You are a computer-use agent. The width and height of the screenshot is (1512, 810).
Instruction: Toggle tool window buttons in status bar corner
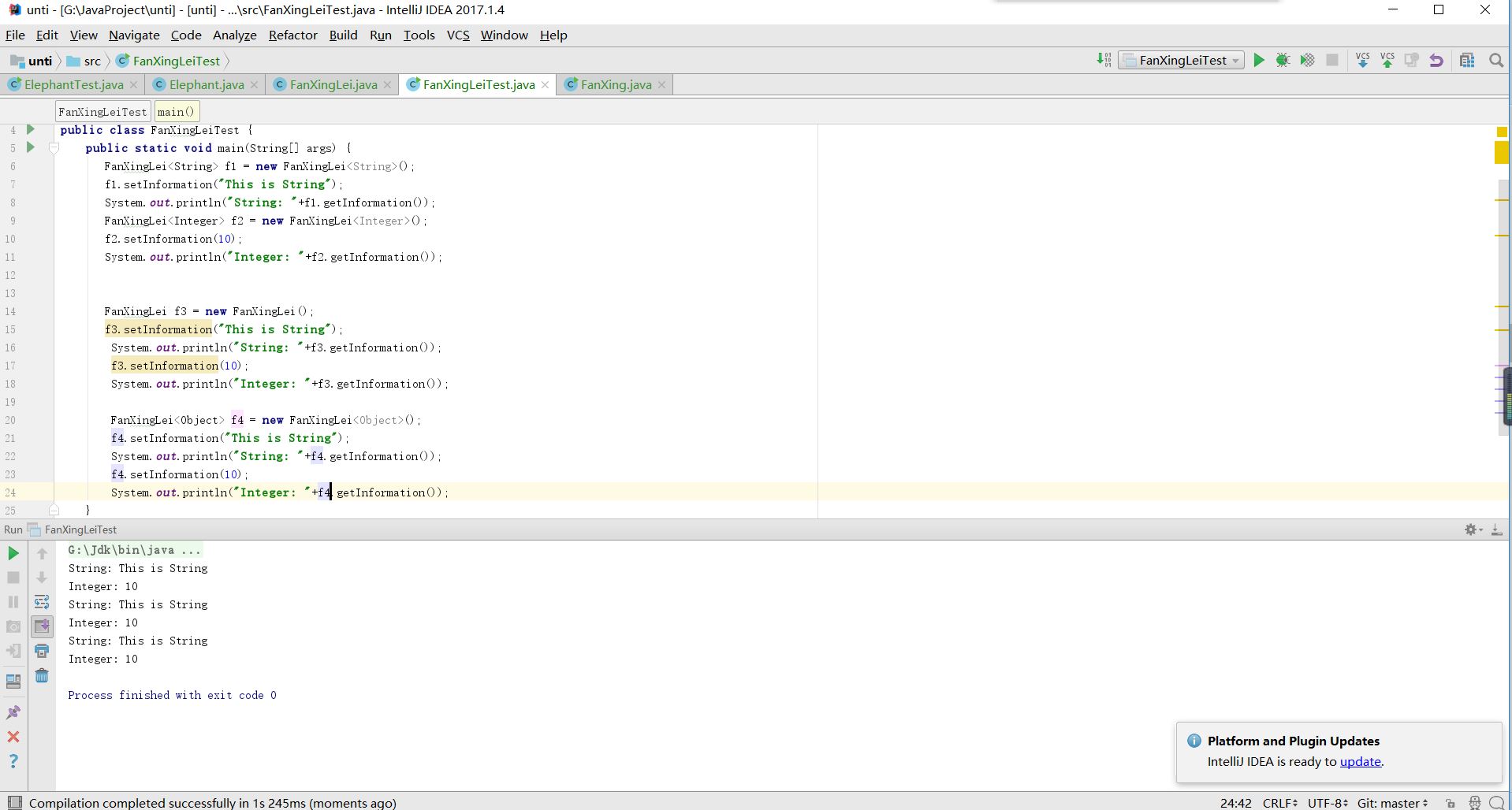click(x=14, y=803)
